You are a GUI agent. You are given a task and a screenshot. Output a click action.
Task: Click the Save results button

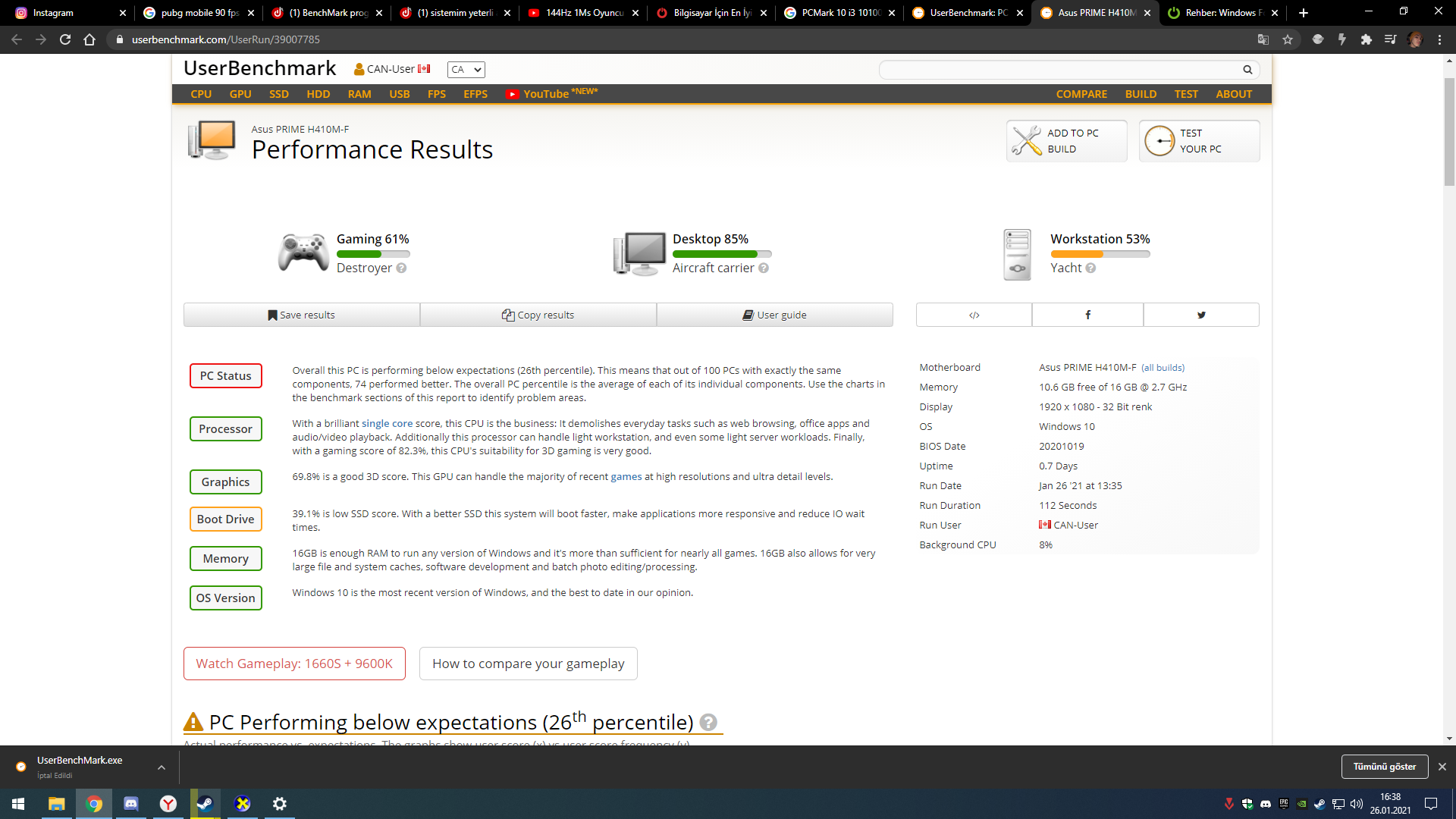(x=301, y=315)
